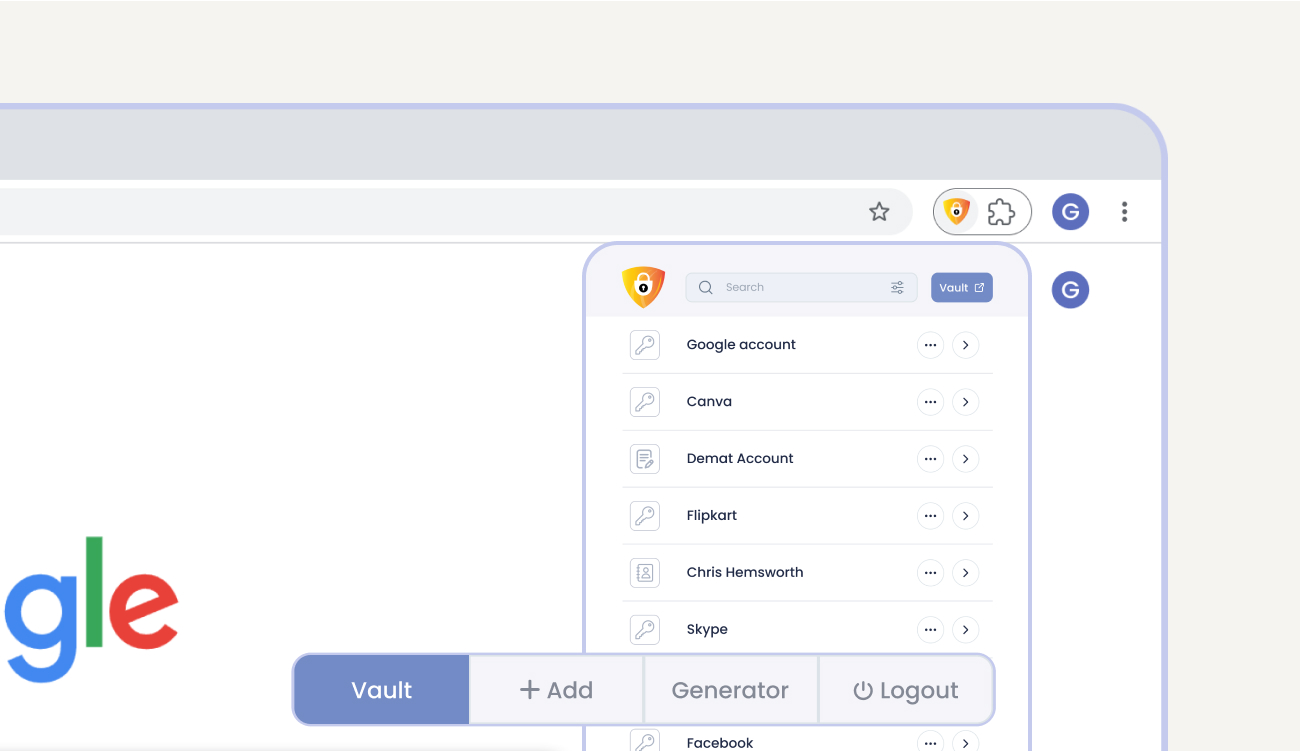Open more options for Skype
1300x751 pixels.
tap(930, 630)
